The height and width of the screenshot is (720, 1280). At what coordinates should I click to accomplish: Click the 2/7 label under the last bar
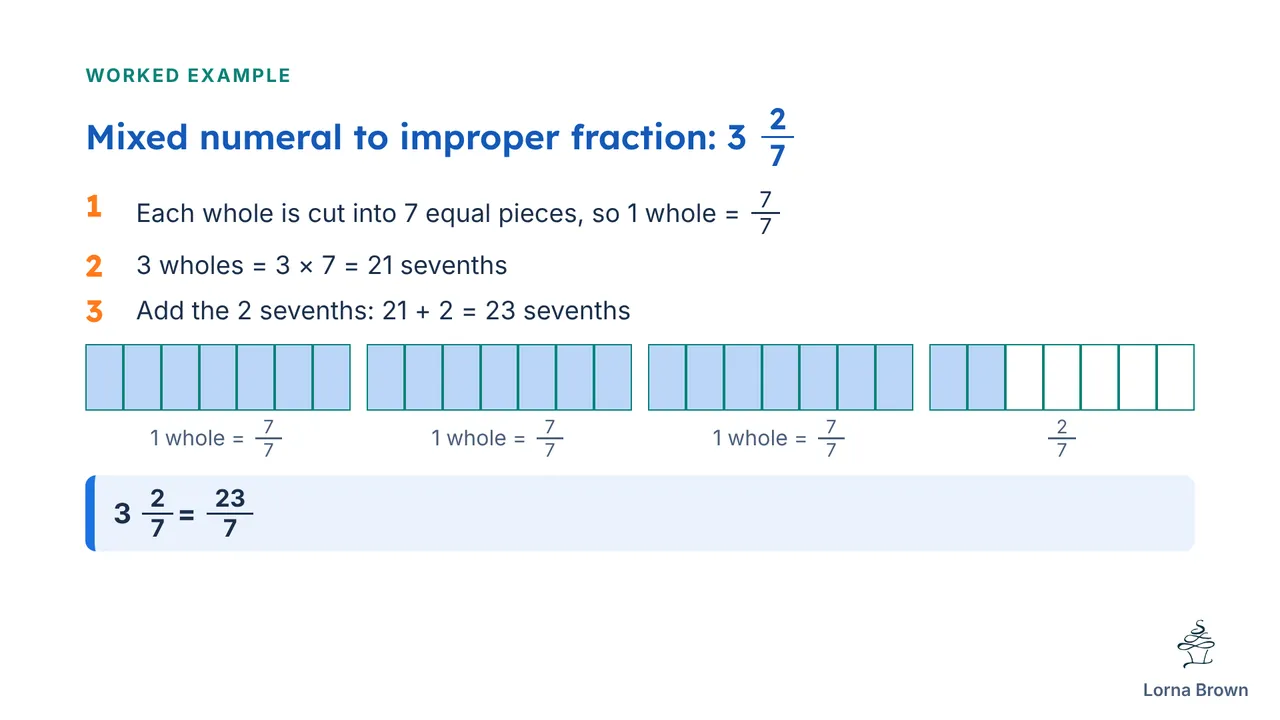point(1062,438)
